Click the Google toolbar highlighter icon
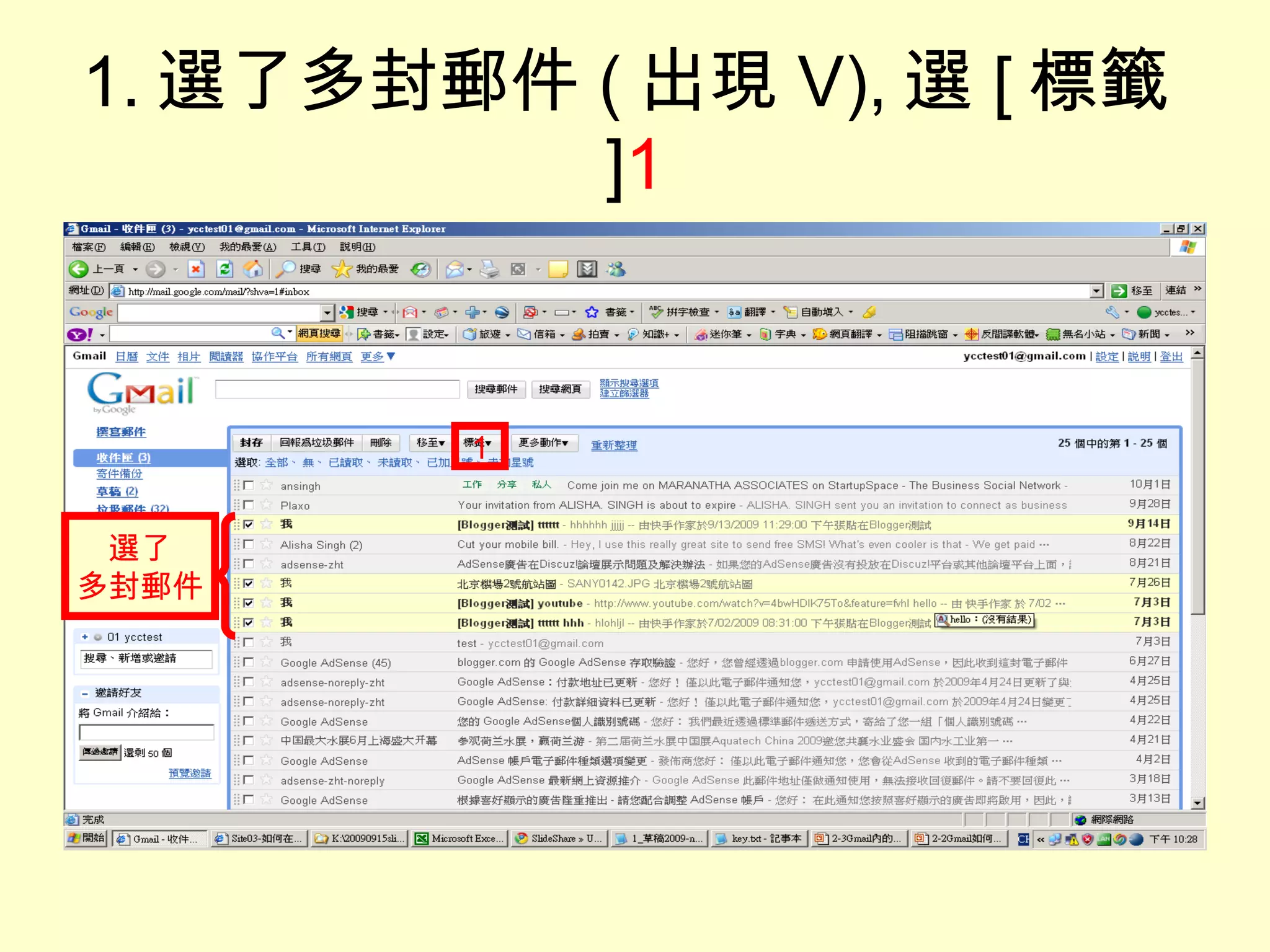Viewport: 1270px width, 952px height. pyautogui.click(x=869, y=312)
